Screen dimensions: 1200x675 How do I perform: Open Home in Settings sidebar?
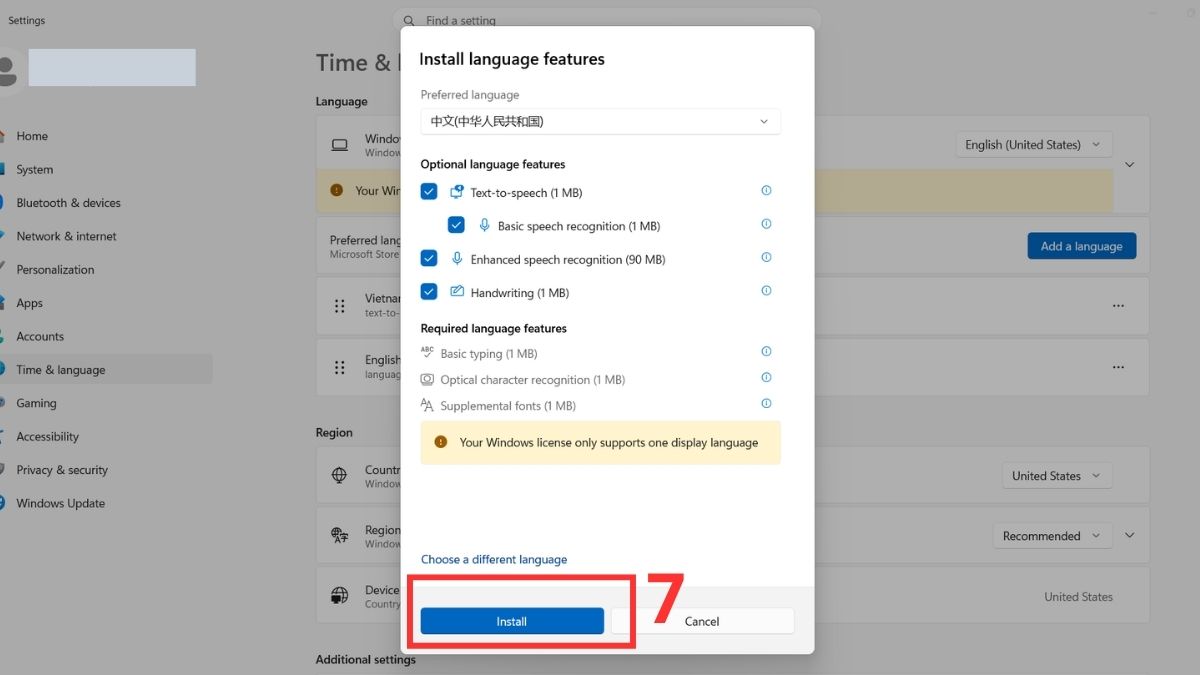[32, 136]
